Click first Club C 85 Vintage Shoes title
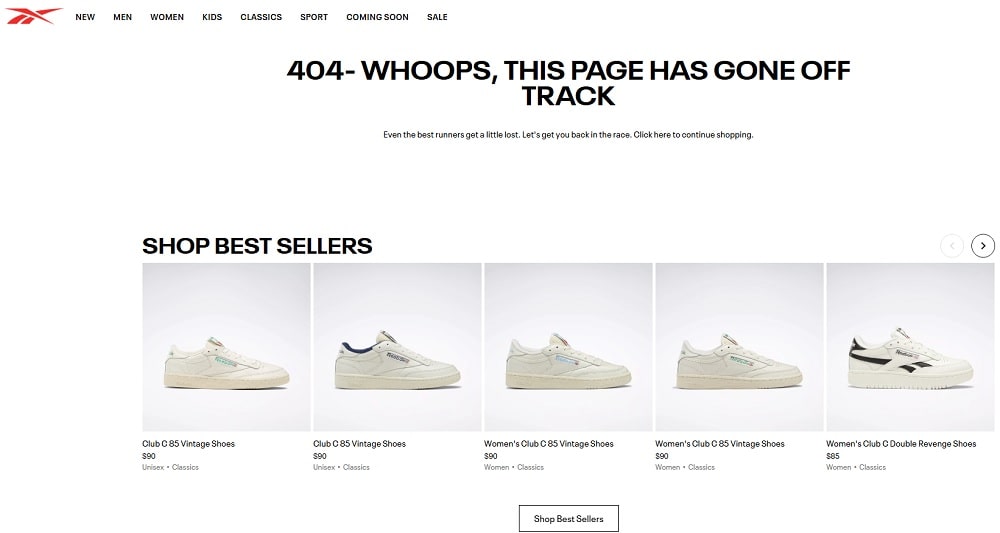Viewport: 1000px width, 533px height. (188, 444)
